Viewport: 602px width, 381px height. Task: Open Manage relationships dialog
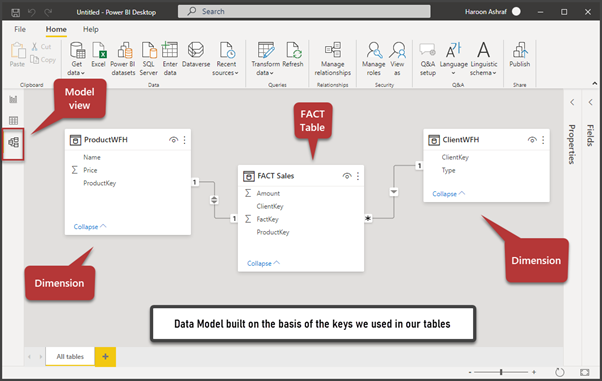click(x=332, y=59)
